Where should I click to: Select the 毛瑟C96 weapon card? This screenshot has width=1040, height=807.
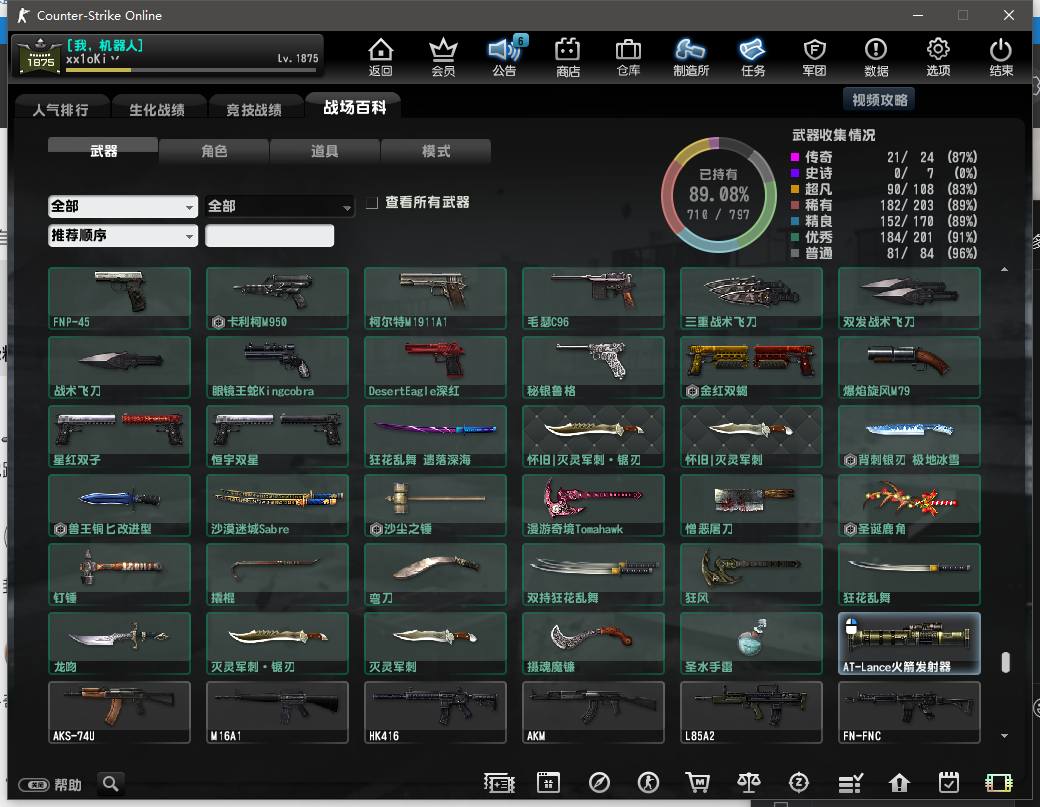click(x=593, y=298)
